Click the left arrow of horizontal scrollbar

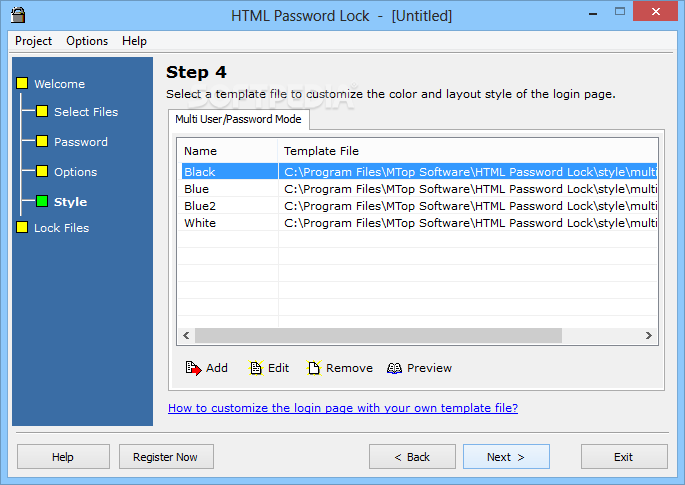click(x=186, y=336)
